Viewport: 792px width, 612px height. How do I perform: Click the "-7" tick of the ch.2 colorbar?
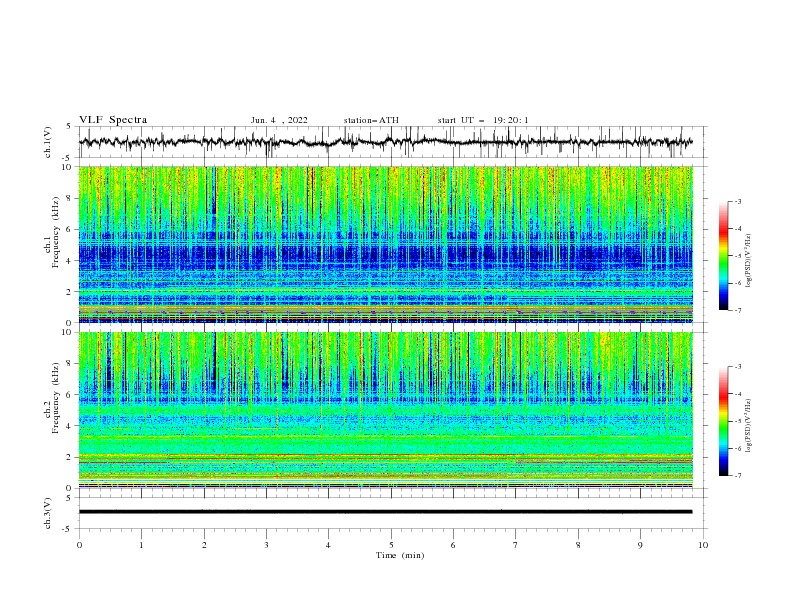point(737,476)
